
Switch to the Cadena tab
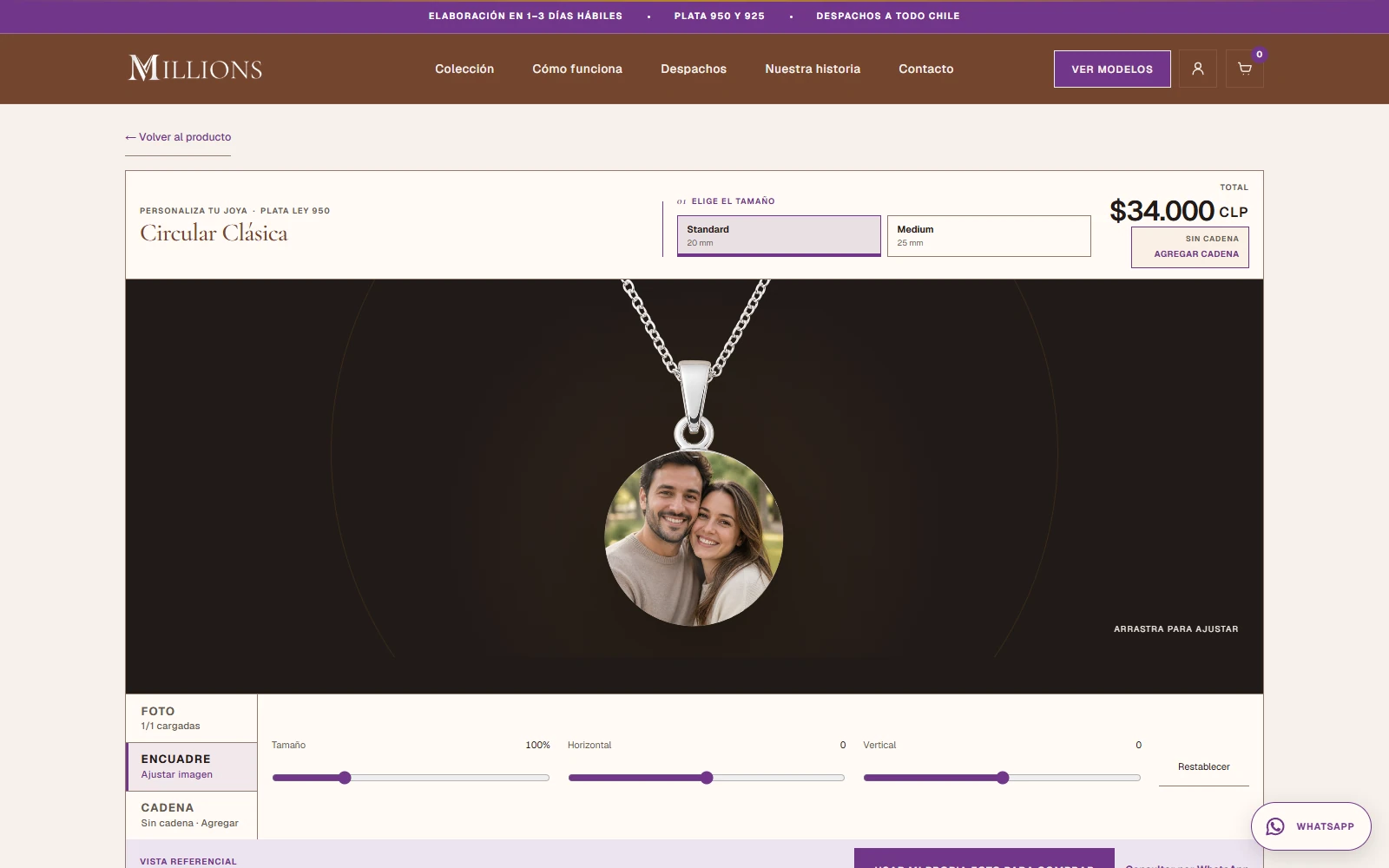pyautogui.click(x=192, y=815)
